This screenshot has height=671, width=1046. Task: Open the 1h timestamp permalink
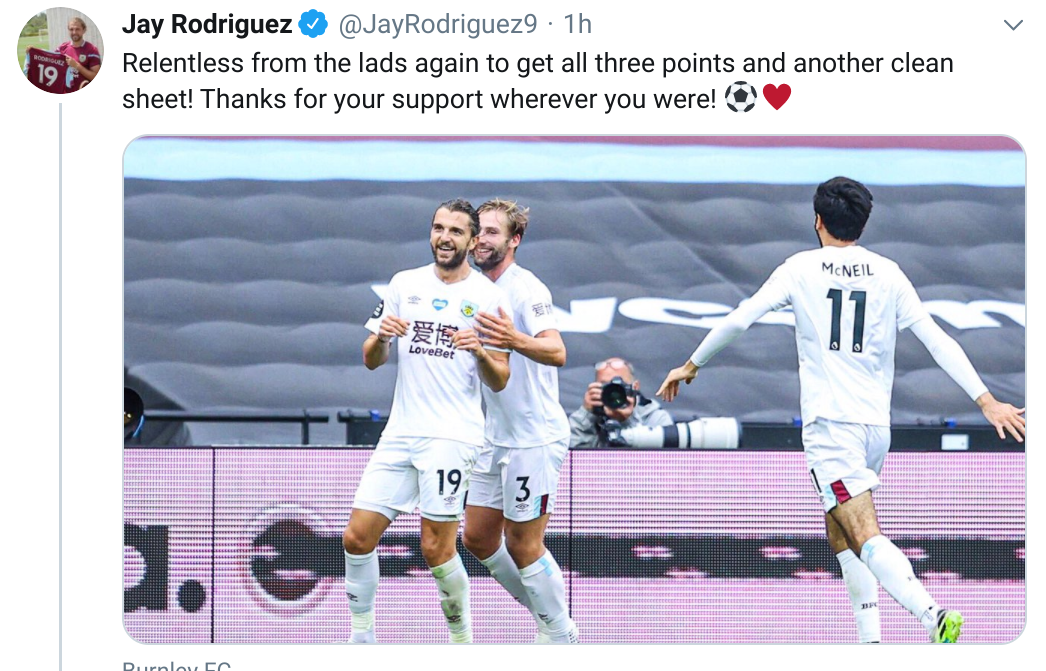tap(578, 24)
